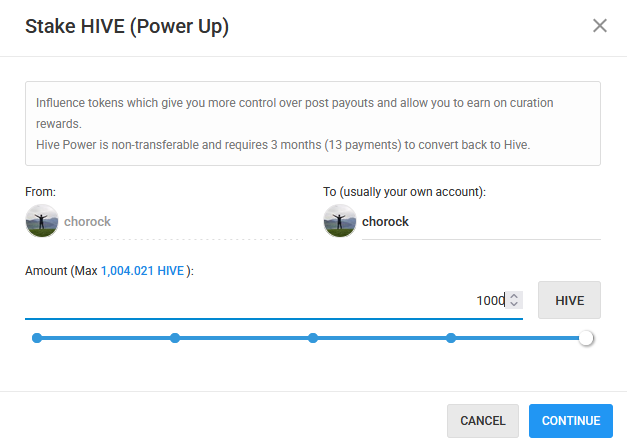Click the HIVE currency button
The height and width of the screenshot is (446, 627).
pyautogui.click(x=569, y=300)
